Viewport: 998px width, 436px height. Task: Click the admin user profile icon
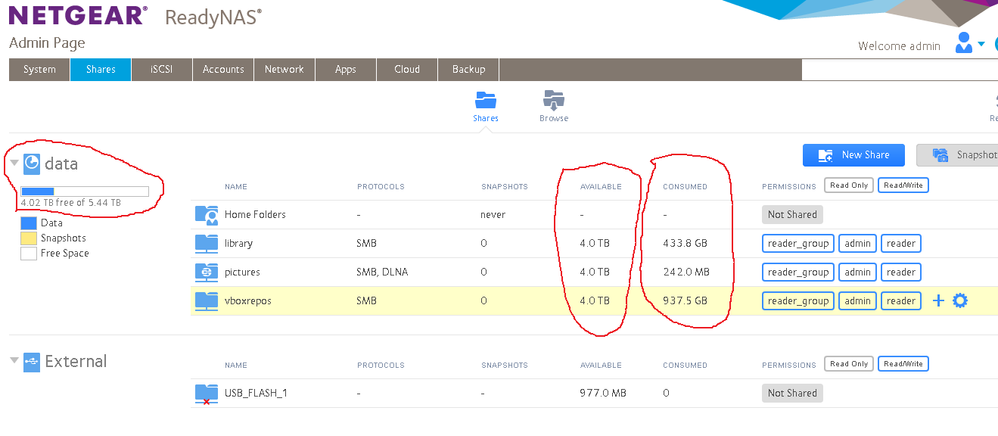click(x=964, y=43)
